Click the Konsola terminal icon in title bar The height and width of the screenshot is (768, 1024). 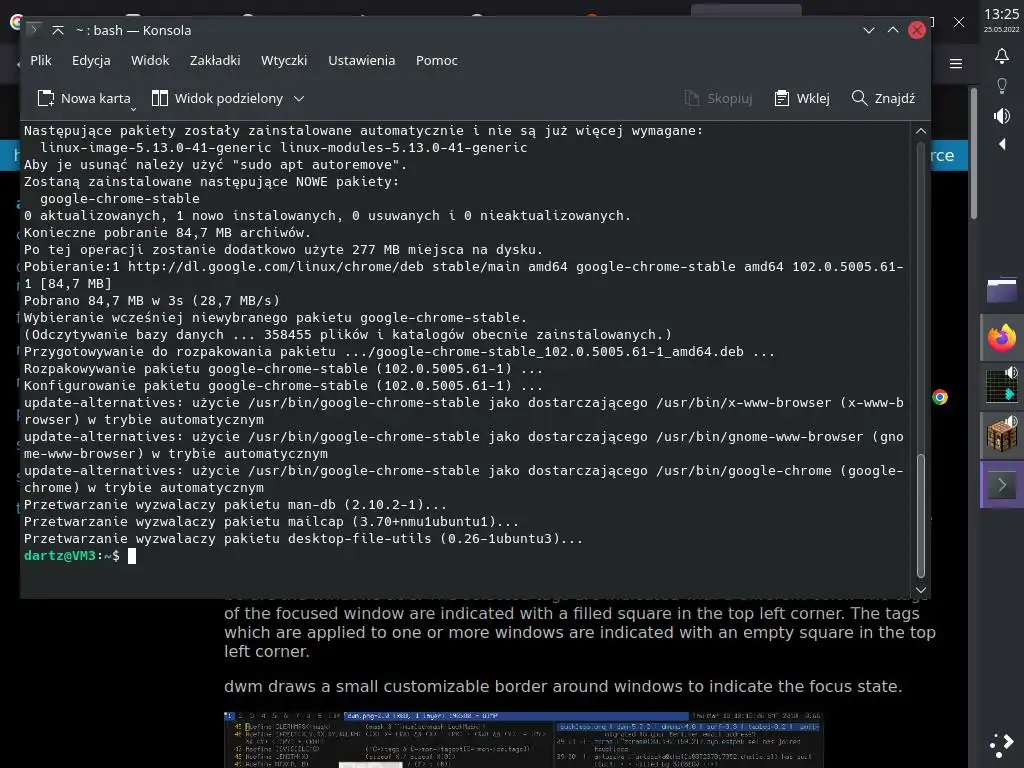point(34,30)
